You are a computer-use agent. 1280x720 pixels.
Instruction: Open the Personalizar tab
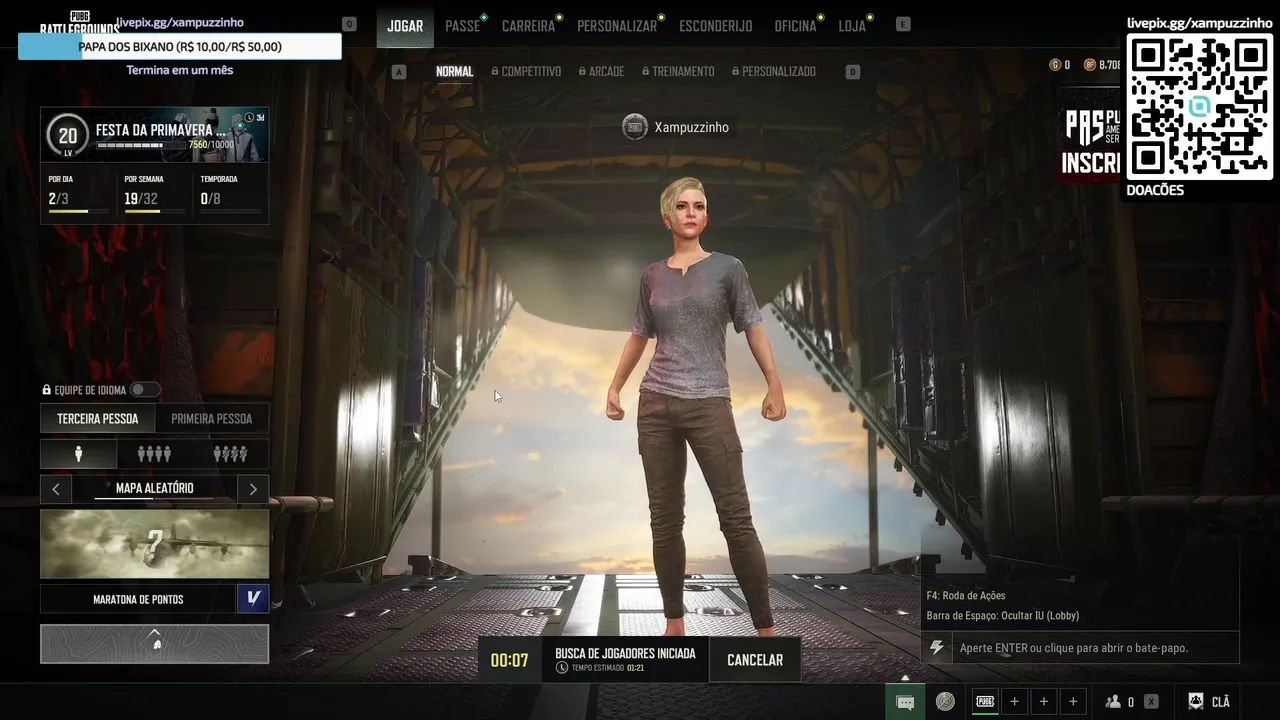(x=617, y=26)
